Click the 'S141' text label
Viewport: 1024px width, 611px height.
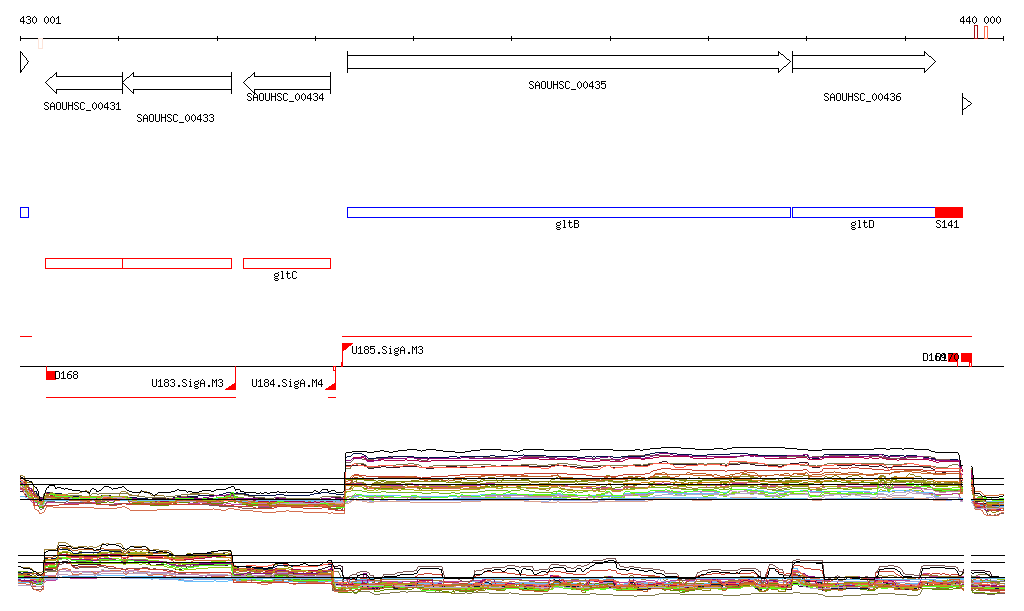coord(947,225)
